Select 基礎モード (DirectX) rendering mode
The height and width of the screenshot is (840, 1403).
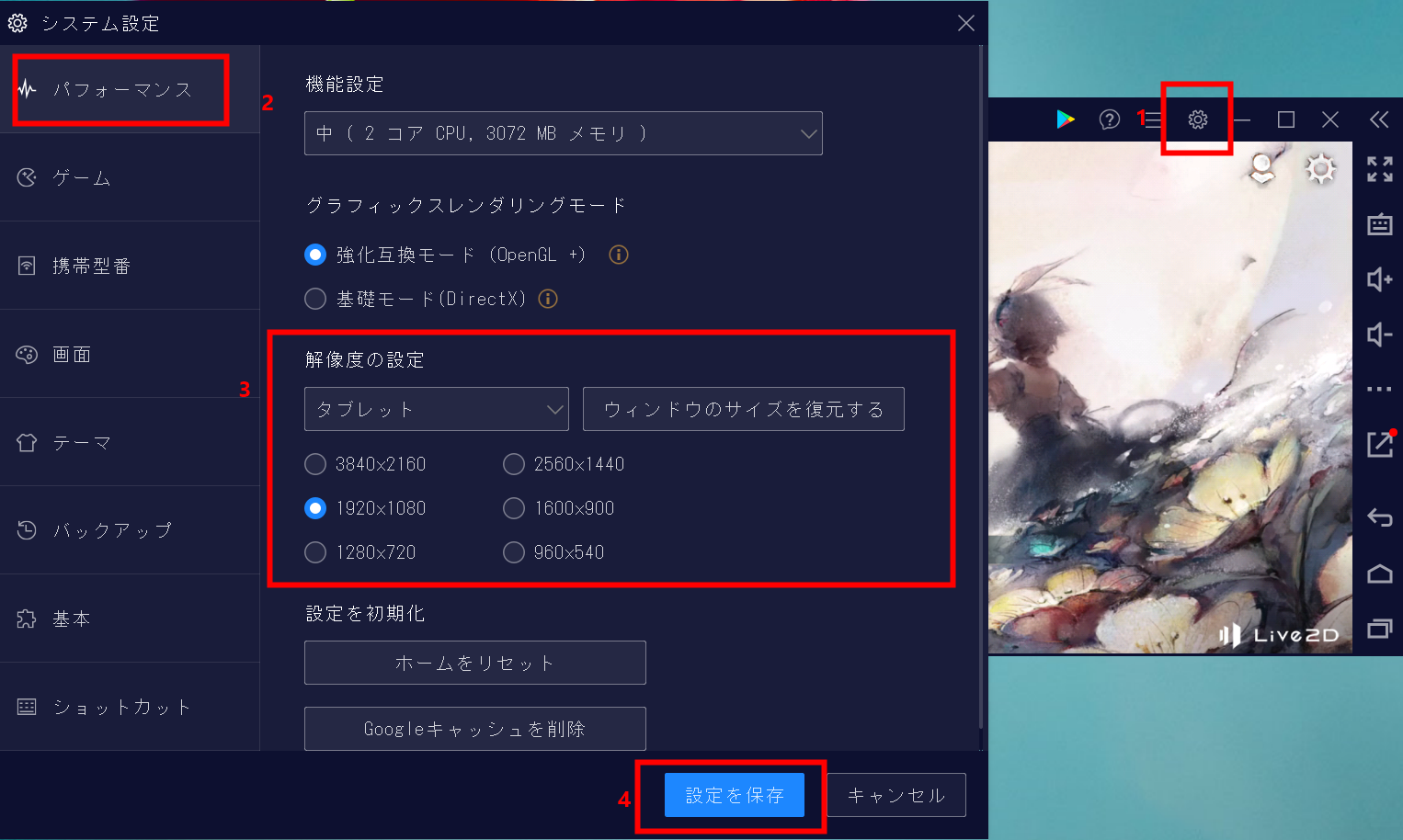click(315, 299)
